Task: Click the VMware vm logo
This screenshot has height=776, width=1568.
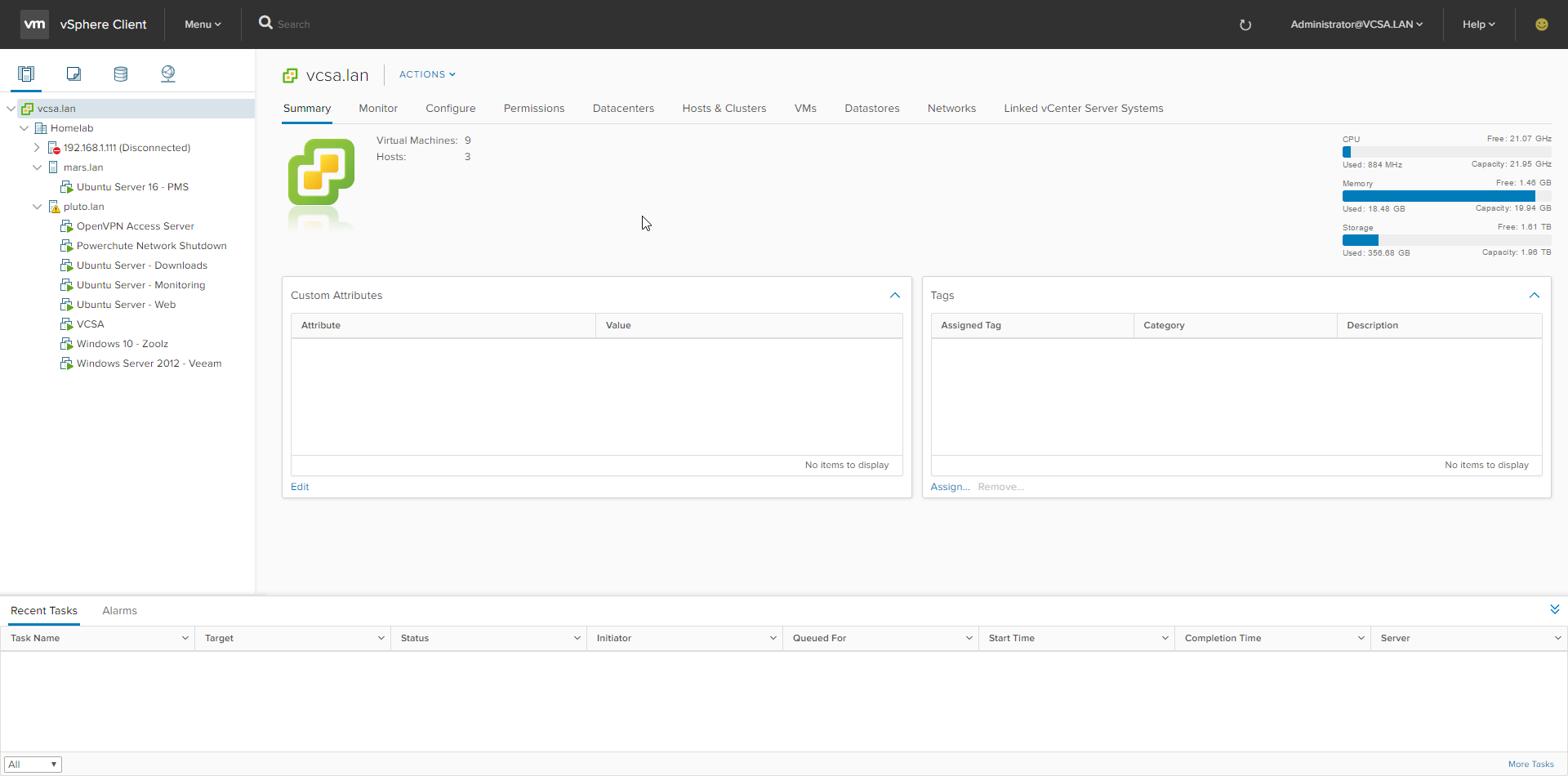Action: click(x=34, y=25)
